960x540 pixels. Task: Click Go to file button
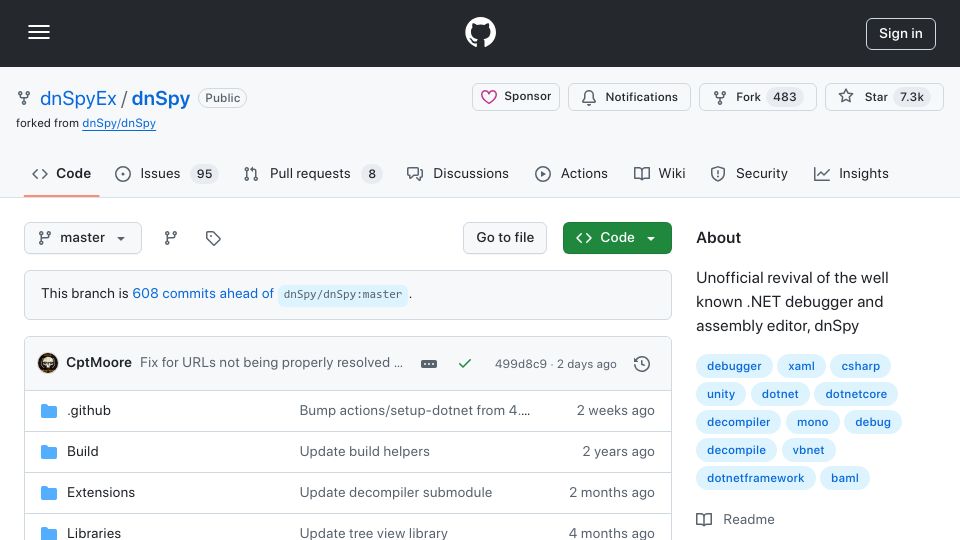[505, 238]
